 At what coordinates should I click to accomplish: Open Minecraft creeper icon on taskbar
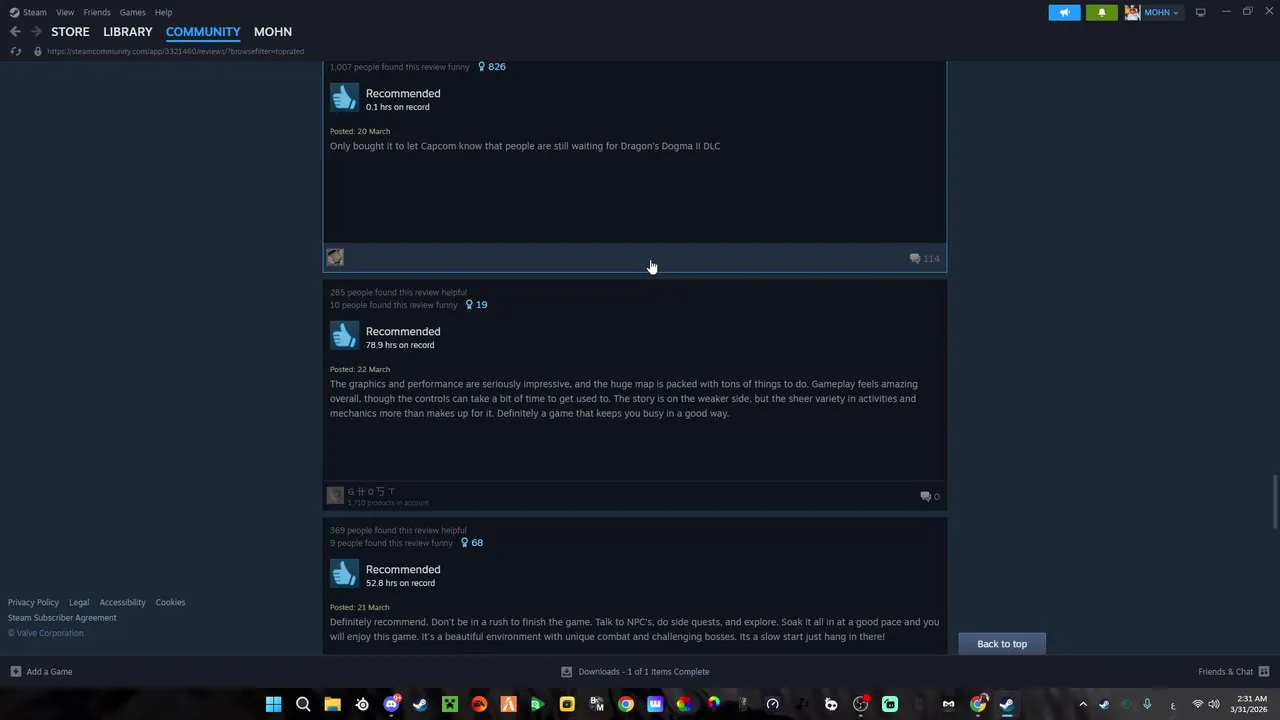pos(450,704)
